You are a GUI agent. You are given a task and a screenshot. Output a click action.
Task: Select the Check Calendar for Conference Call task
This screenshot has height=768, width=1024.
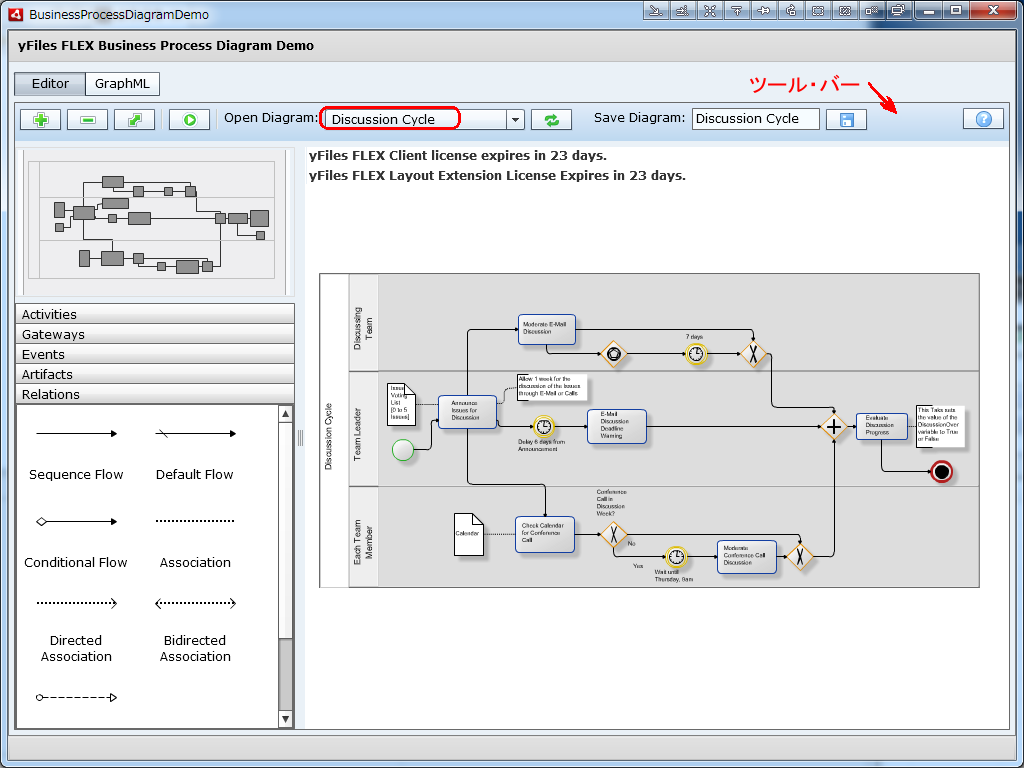pos(545,534)
